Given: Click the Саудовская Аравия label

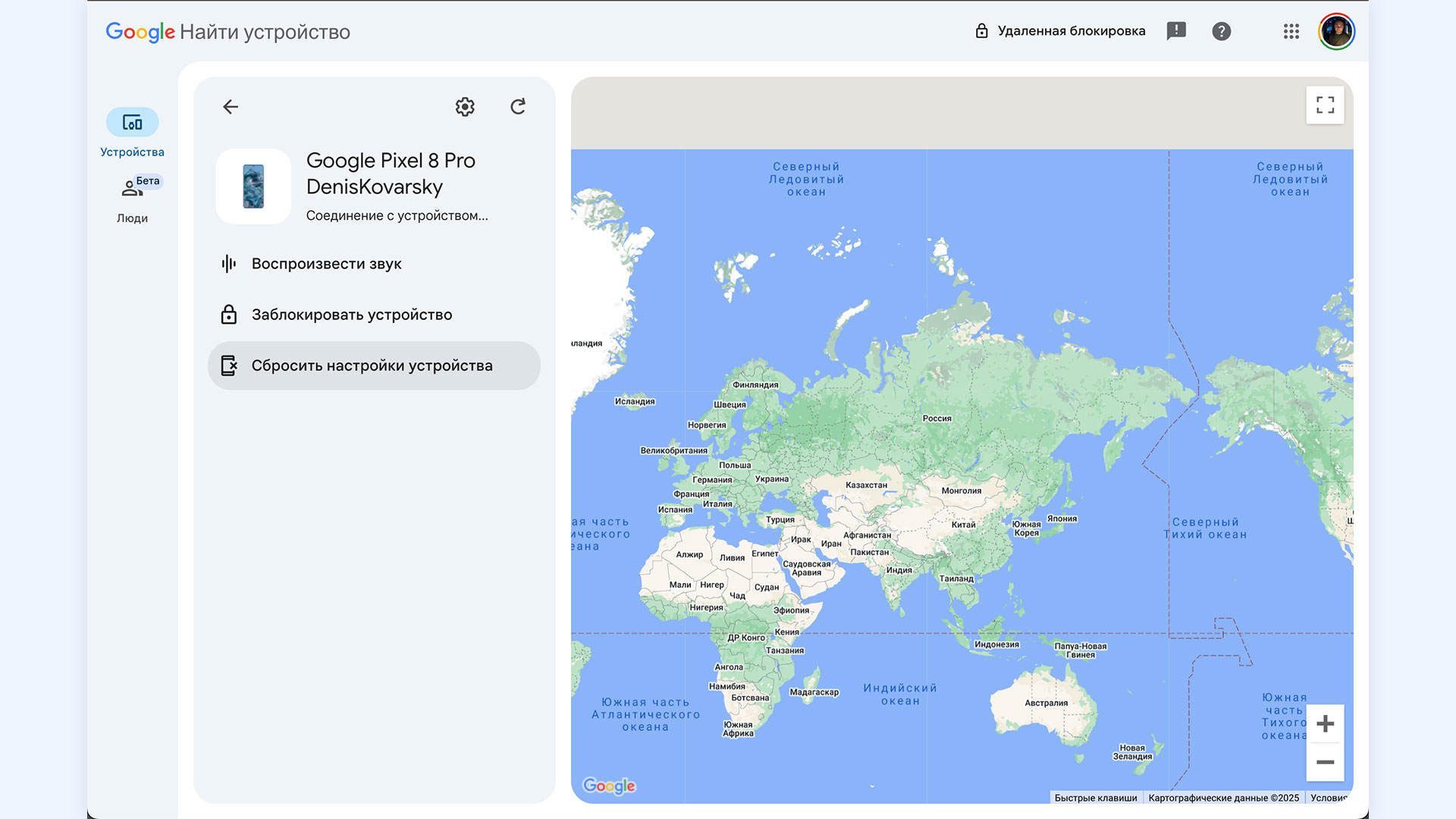Looking at the screenshot, I should (806, 568).
